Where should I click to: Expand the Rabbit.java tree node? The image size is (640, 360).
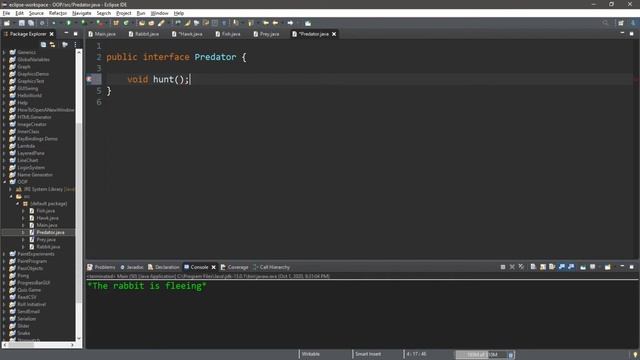pyautogui.click(x=24, y=247)
